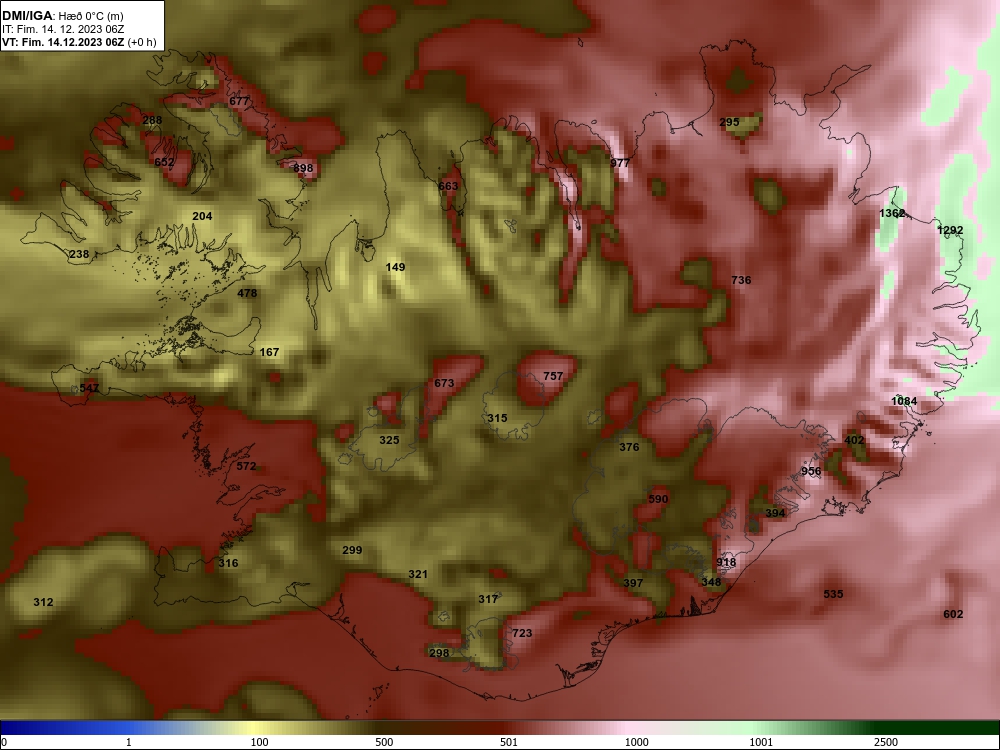The image size is (1000, 750).
Task: Click the 288 value on the map
Action: [152, 120]
